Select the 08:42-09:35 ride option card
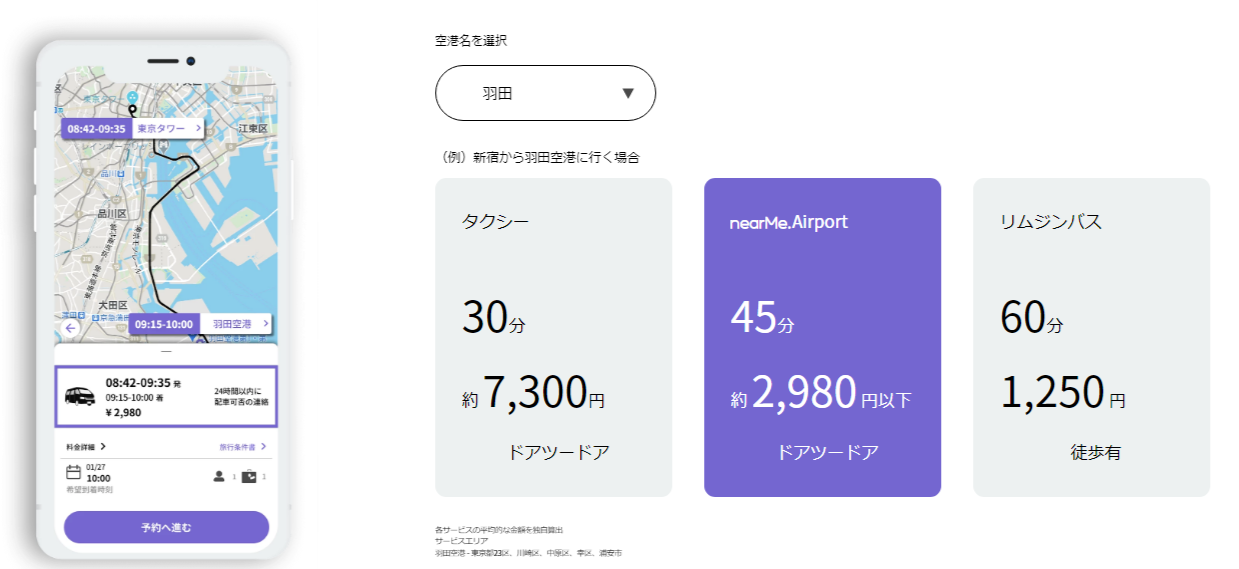1239x569 pixels. [x=166, y=396]
